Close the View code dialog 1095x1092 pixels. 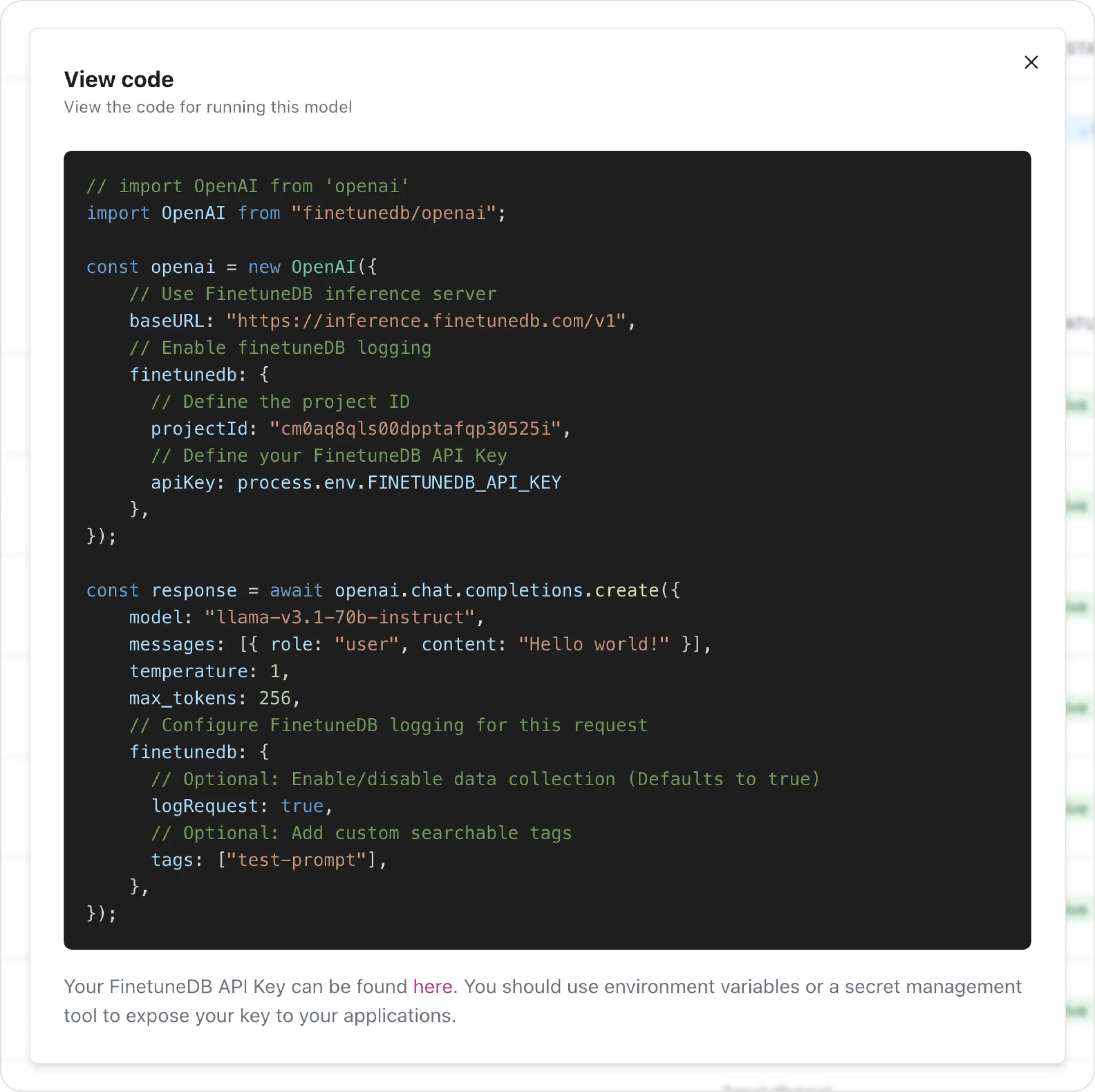pos(1030,62)
